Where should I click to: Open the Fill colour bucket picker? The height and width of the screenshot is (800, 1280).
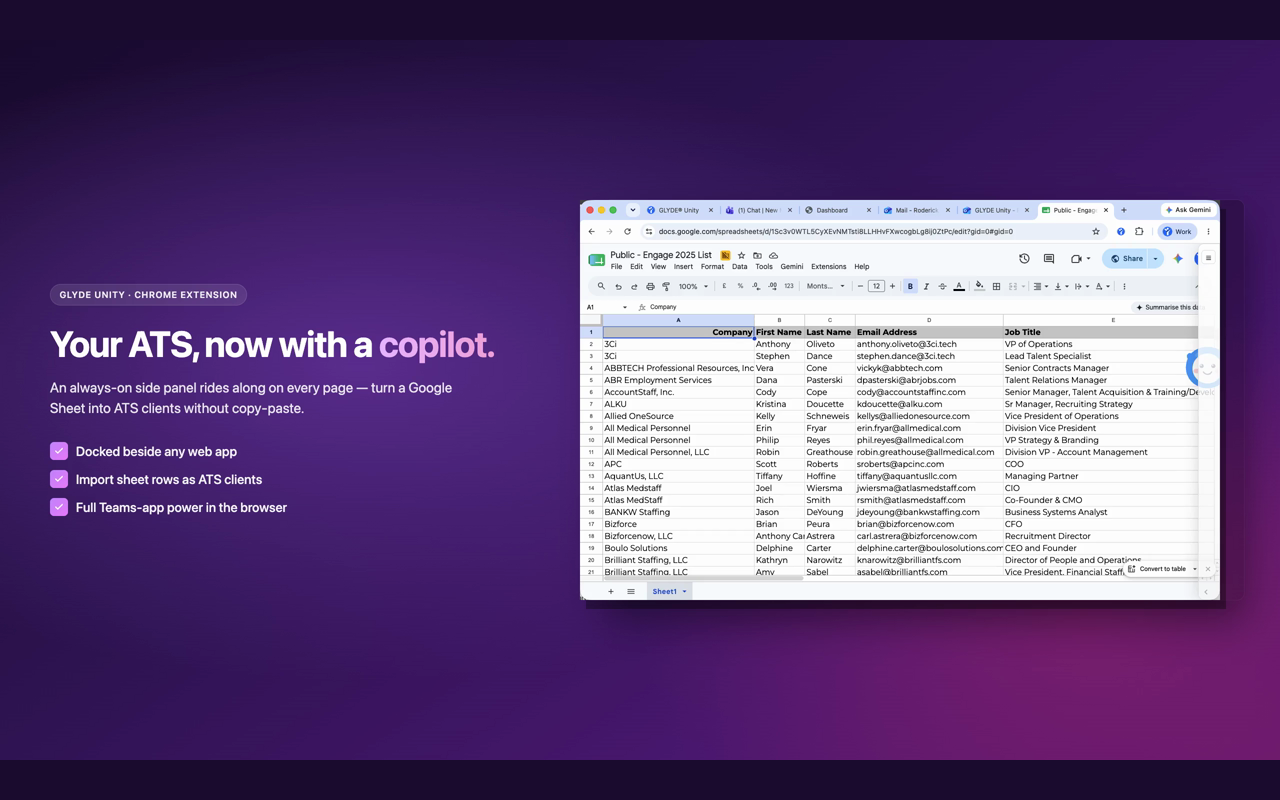click(x=980, y=286)
